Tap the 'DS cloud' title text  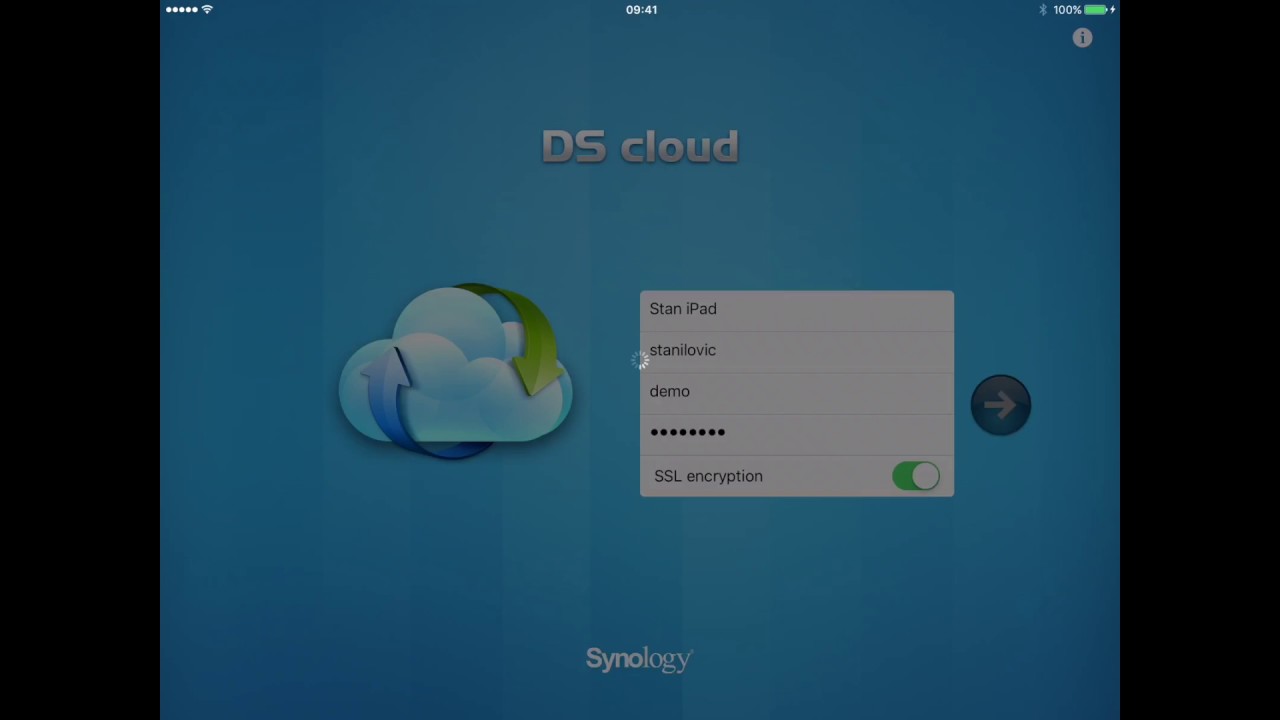point(640,147)
